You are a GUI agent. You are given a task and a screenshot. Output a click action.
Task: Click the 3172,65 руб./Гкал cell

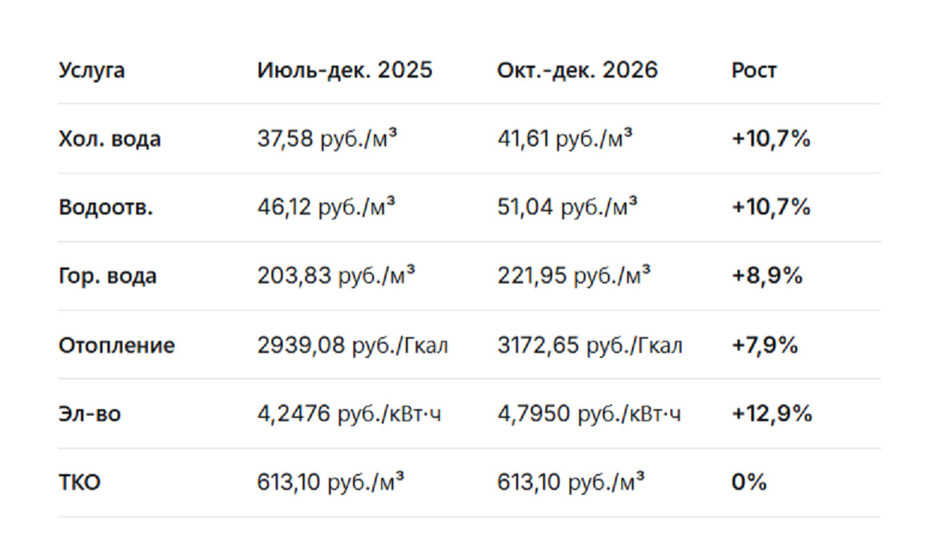point(590,345)
